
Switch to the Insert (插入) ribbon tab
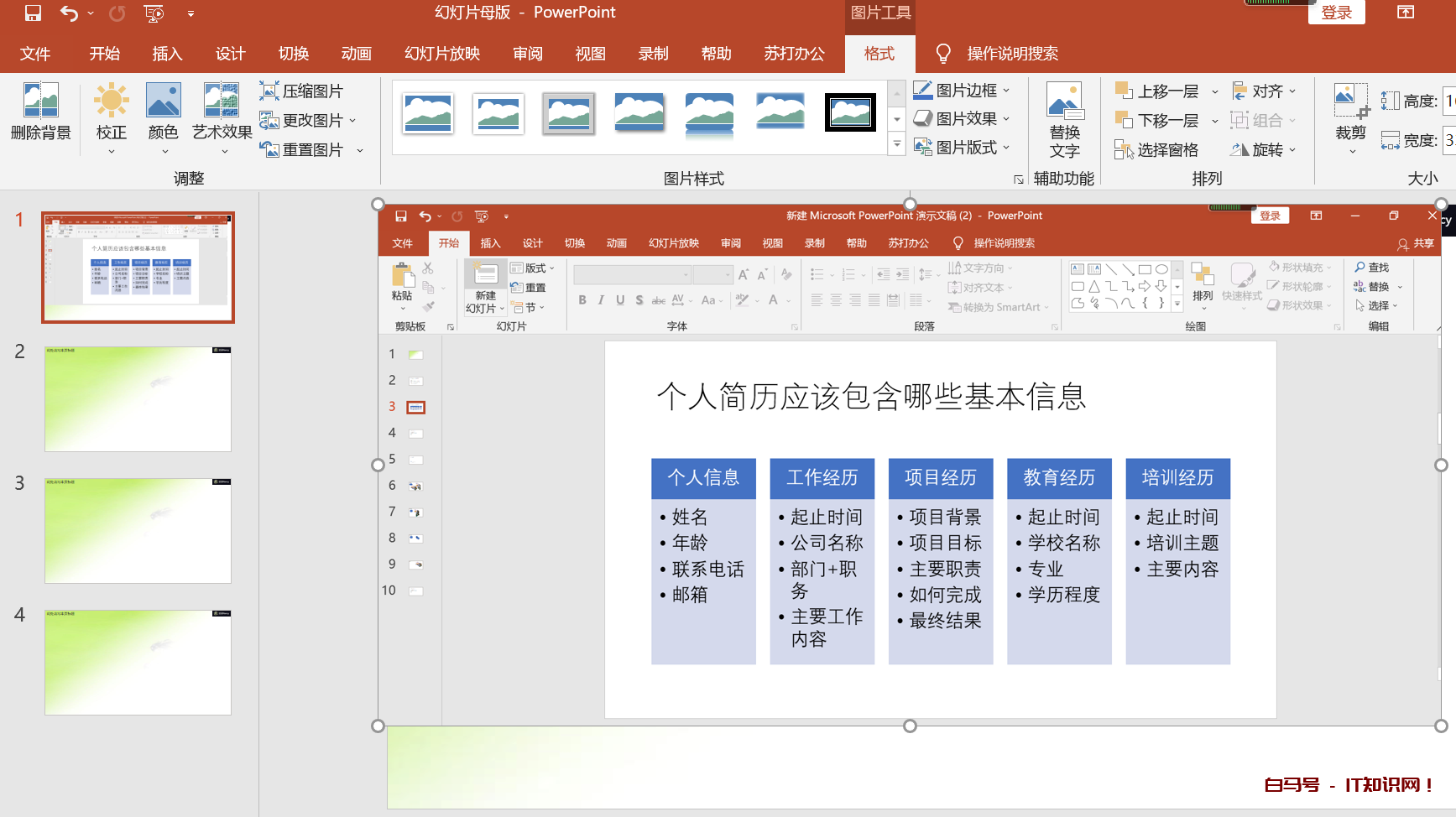coord(167,54)
